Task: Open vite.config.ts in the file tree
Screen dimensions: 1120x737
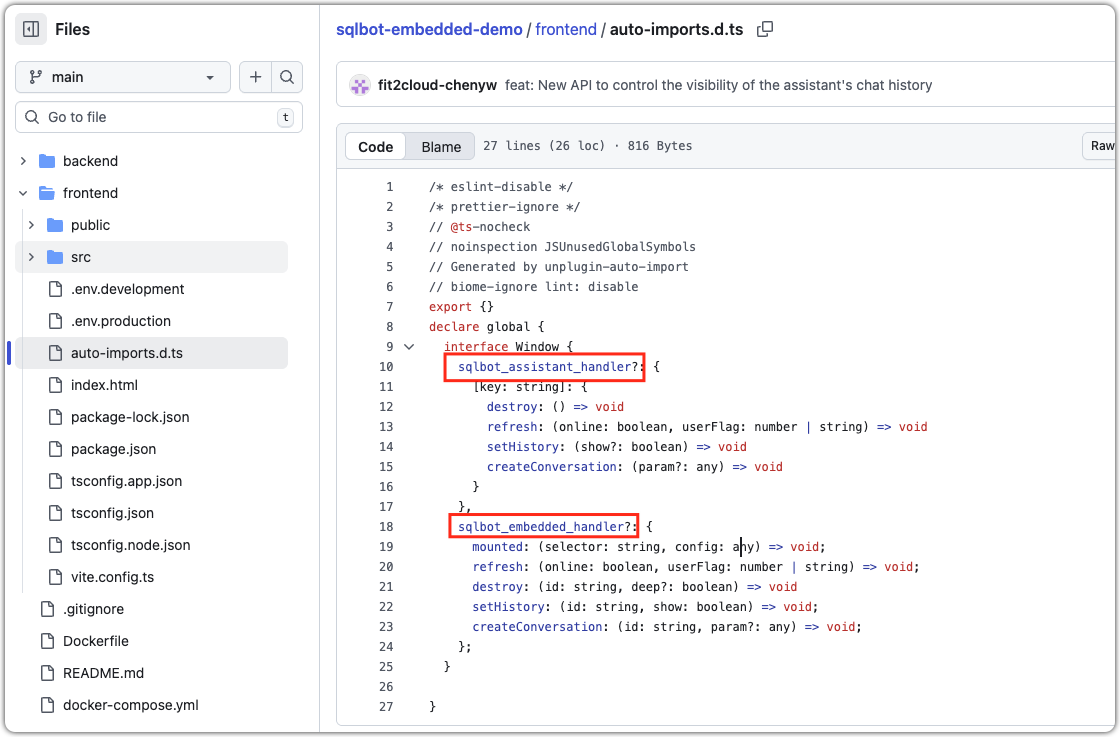Action: point(112,577)
